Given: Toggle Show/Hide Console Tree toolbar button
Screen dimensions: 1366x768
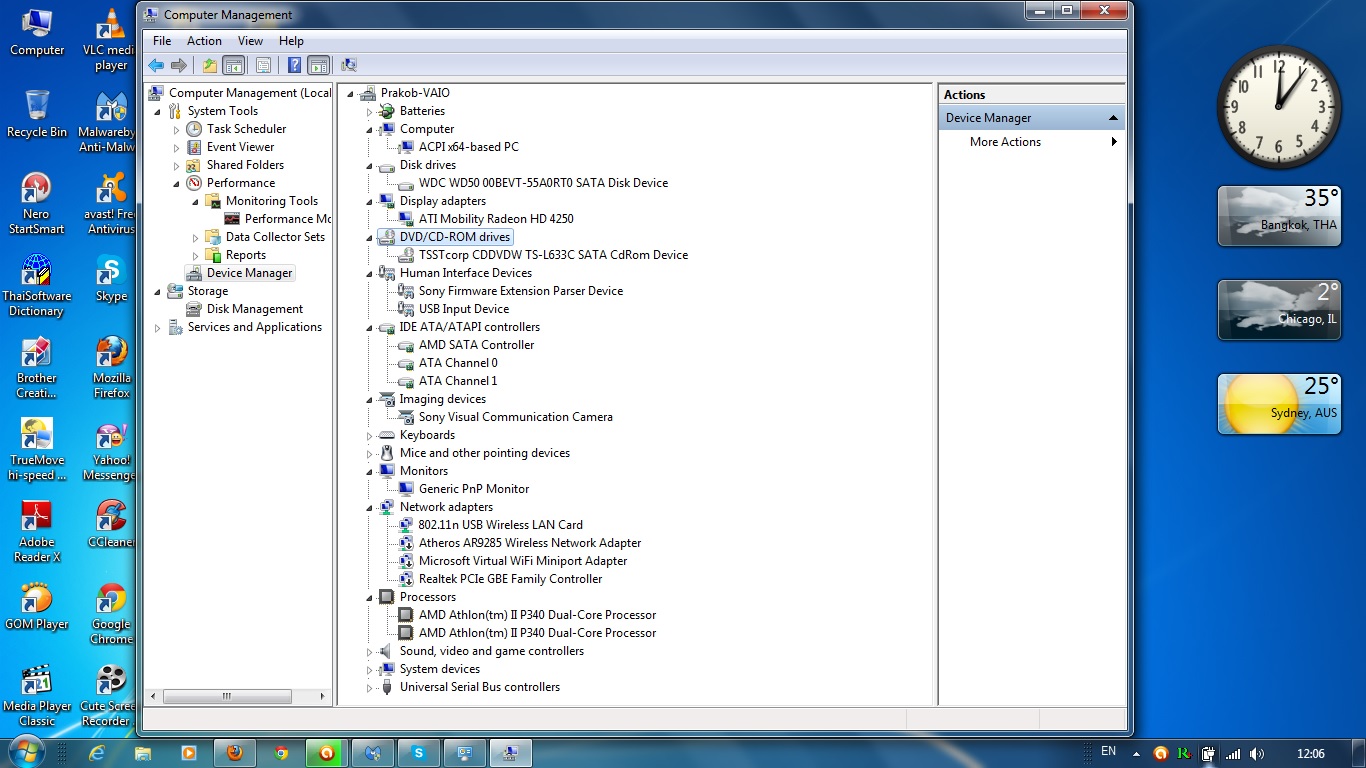Looking at the screenshot, I should point(233,66).
